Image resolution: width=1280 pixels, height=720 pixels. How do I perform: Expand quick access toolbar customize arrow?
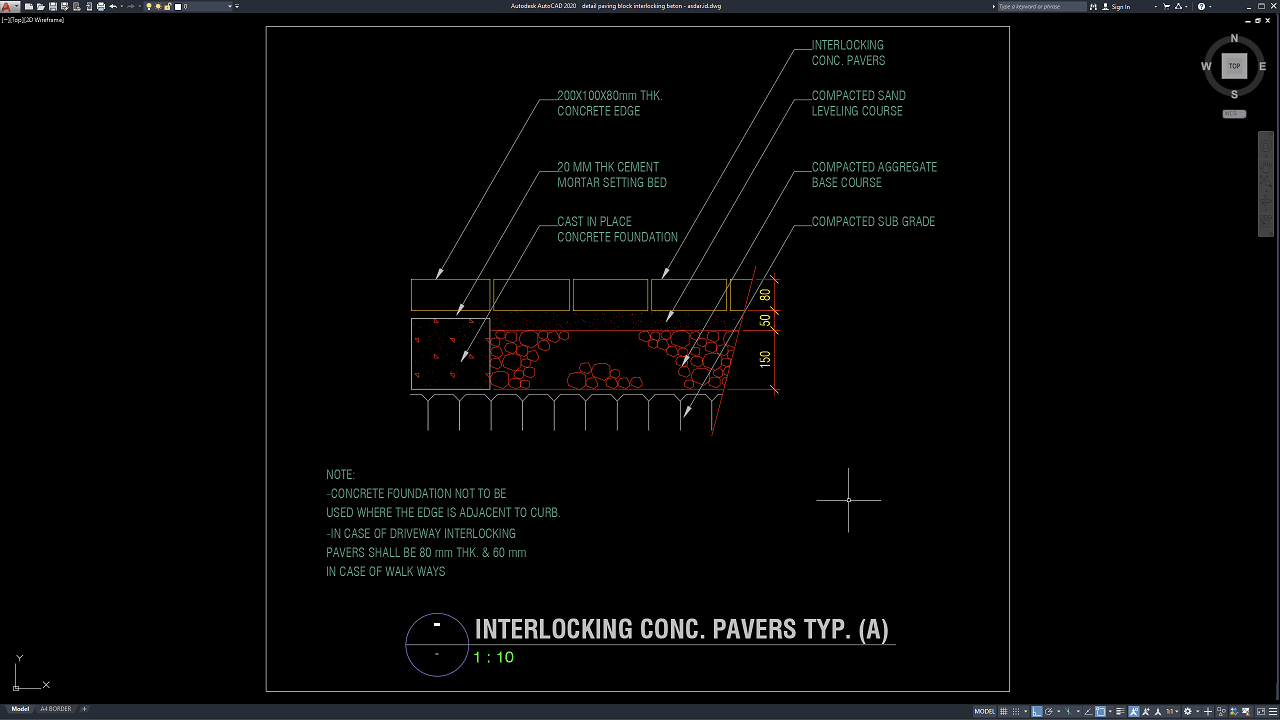tap(237, 6)
